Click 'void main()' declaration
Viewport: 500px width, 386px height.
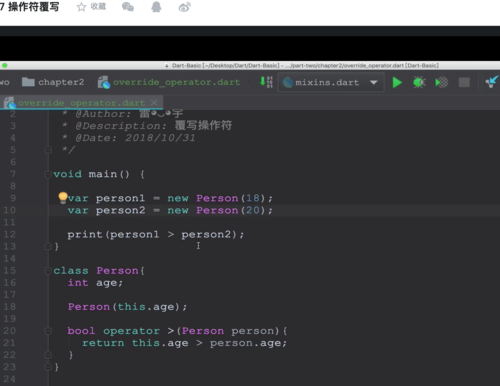tap(91, 174)
